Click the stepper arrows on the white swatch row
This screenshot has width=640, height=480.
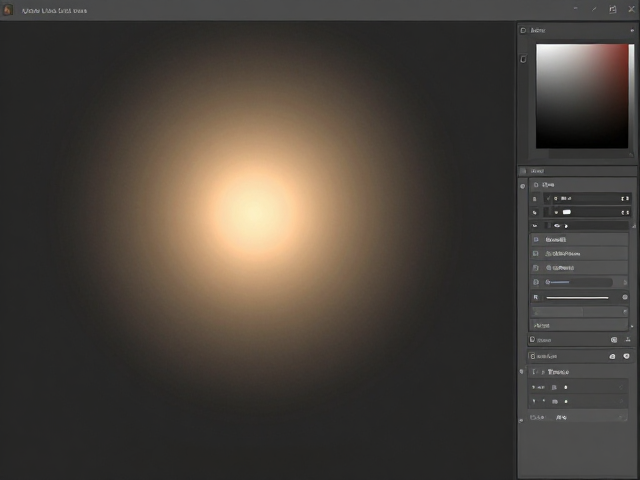625,212
